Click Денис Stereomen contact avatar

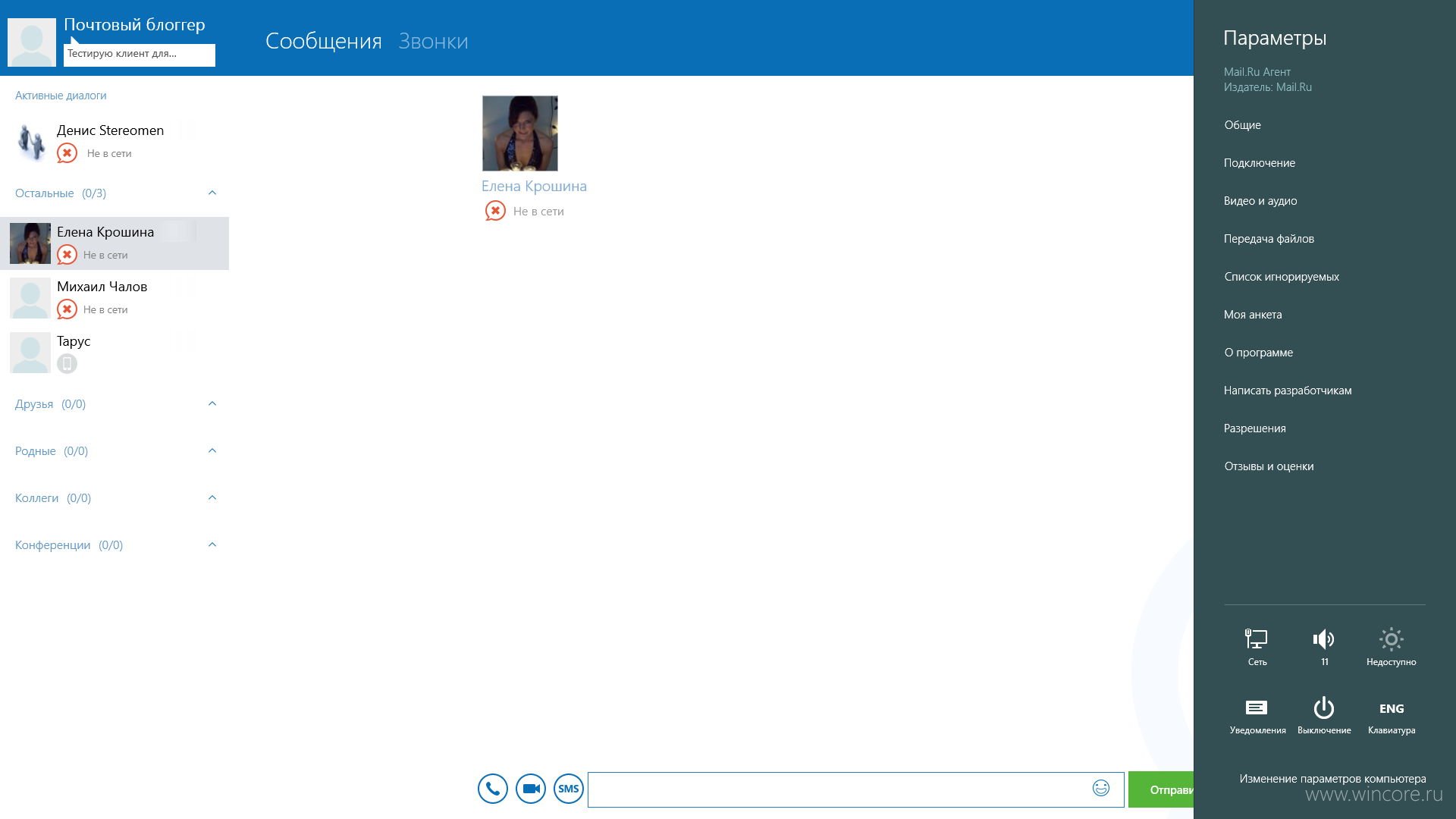click(x=30, y=142)
